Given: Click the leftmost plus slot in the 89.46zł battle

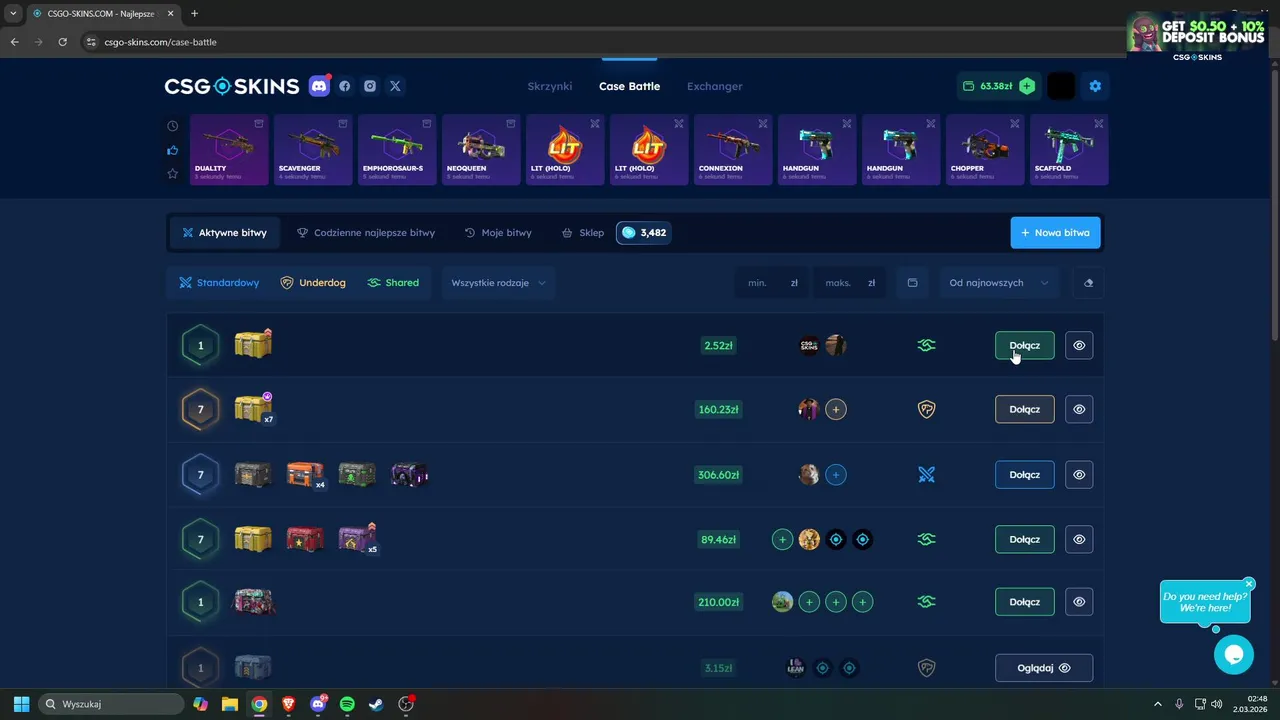Looking at the screenshot, I should [x=782, y=540].
